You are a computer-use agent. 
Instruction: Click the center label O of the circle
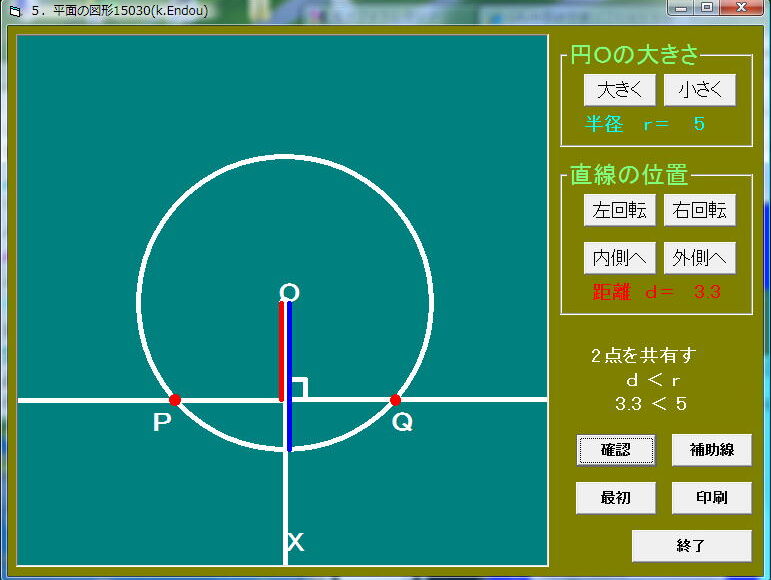[x=289, y=292]
